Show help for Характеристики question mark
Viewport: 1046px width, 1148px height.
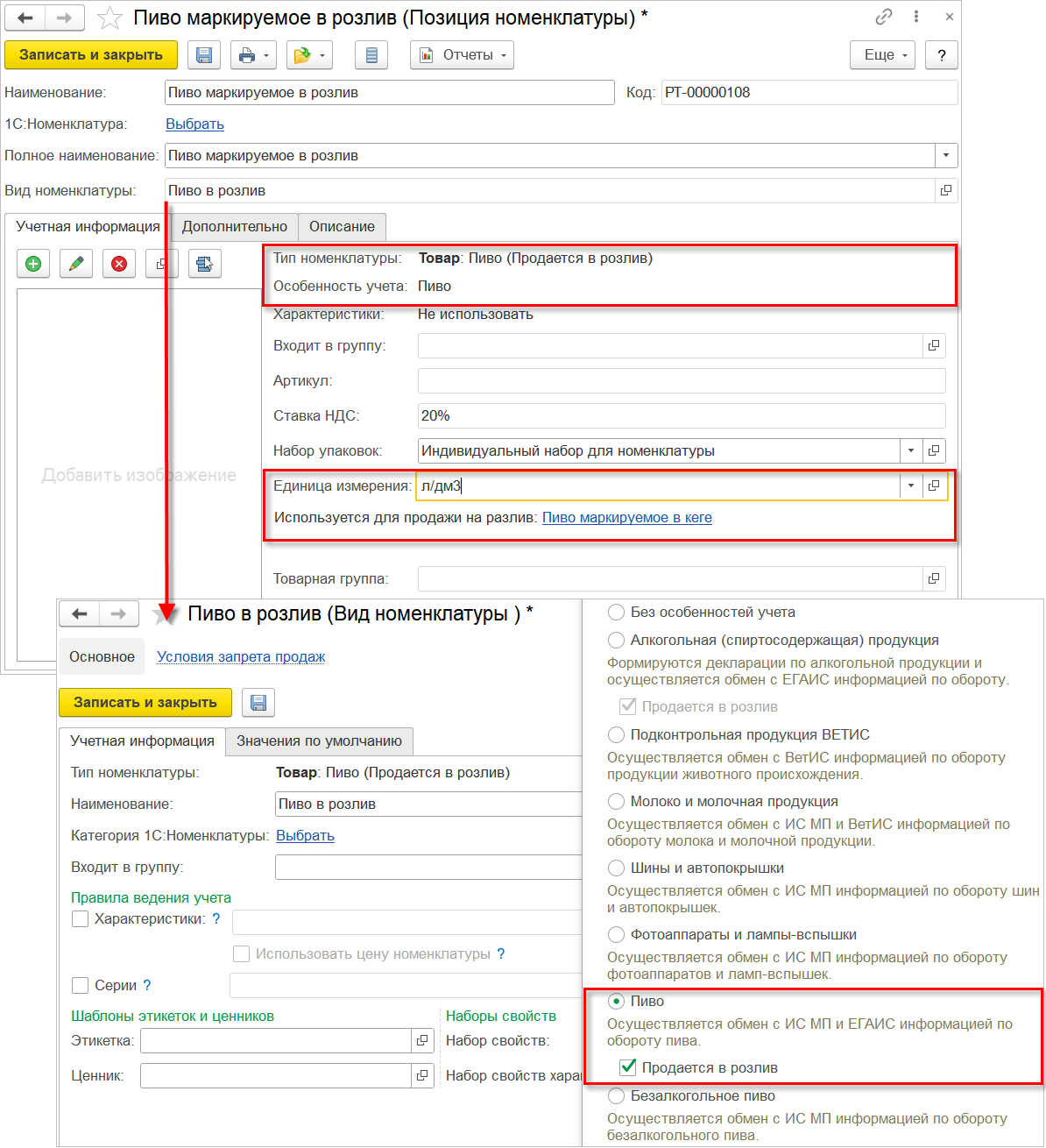point(216,918)
